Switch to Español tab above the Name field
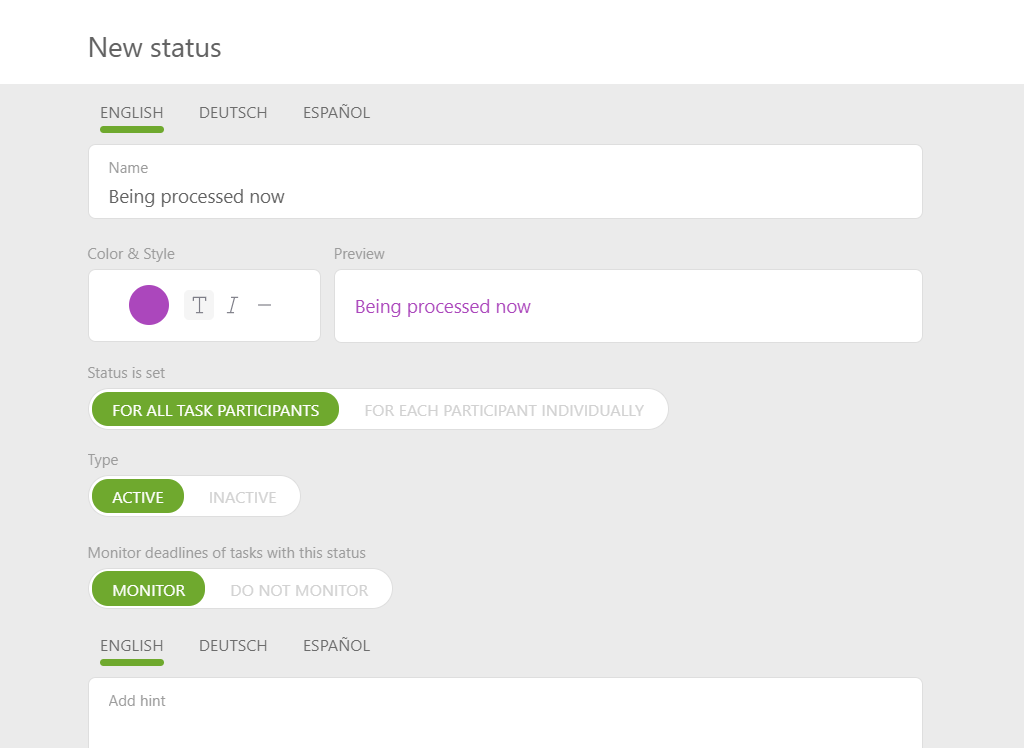The width and height of the screenshot is (1024, 748). [x=336, y=113]
